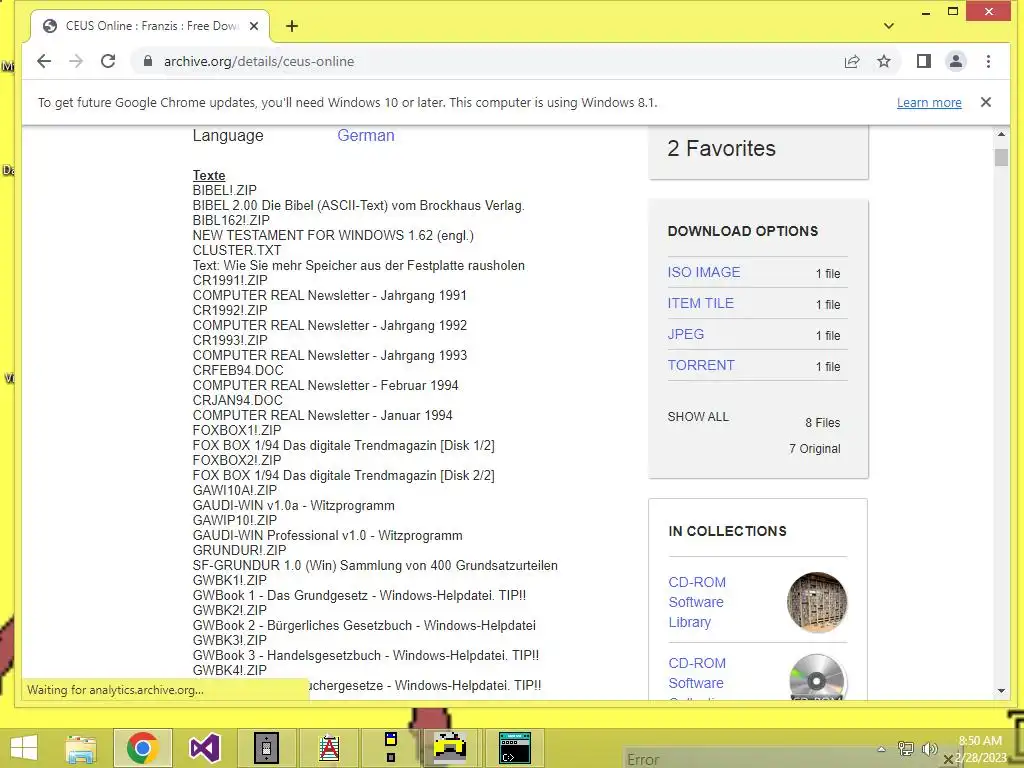Click the GRUNDUR!.ZIP file name
The image size is (1024, 768).
pos(240,551)
